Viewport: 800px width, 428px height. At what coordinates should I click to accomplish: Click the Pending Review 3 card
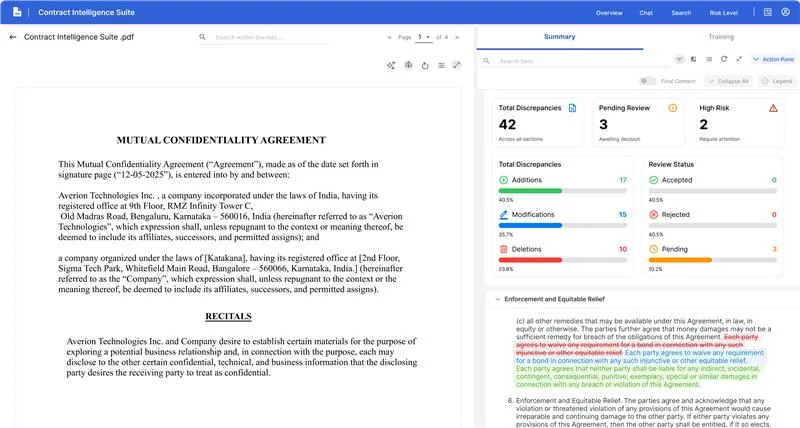pos(638,123)
